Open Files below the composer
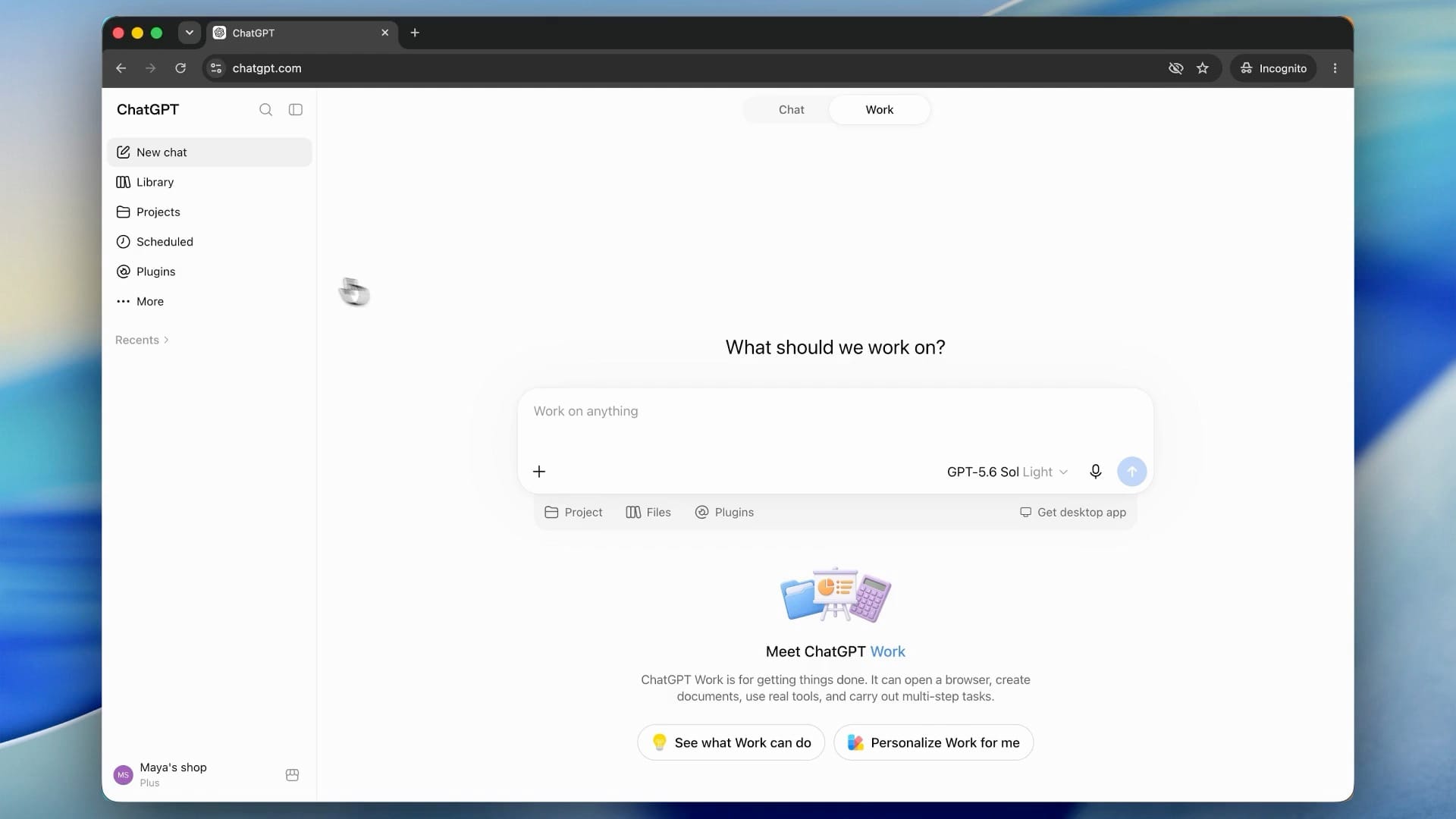 (x=648, y=513)
